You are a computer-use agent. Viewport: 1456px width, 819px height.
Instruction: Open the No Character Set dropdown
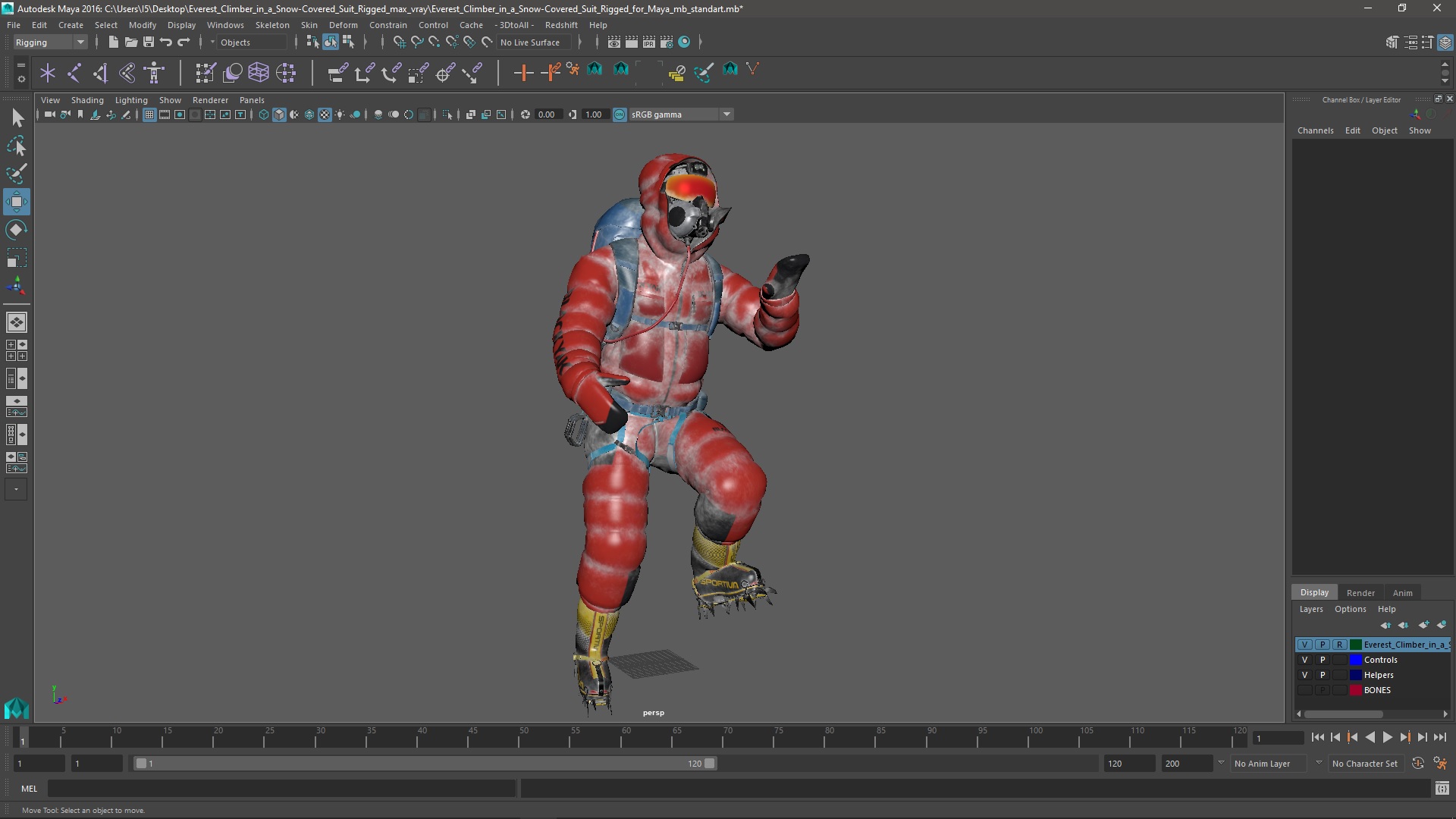click(1367, 764)
